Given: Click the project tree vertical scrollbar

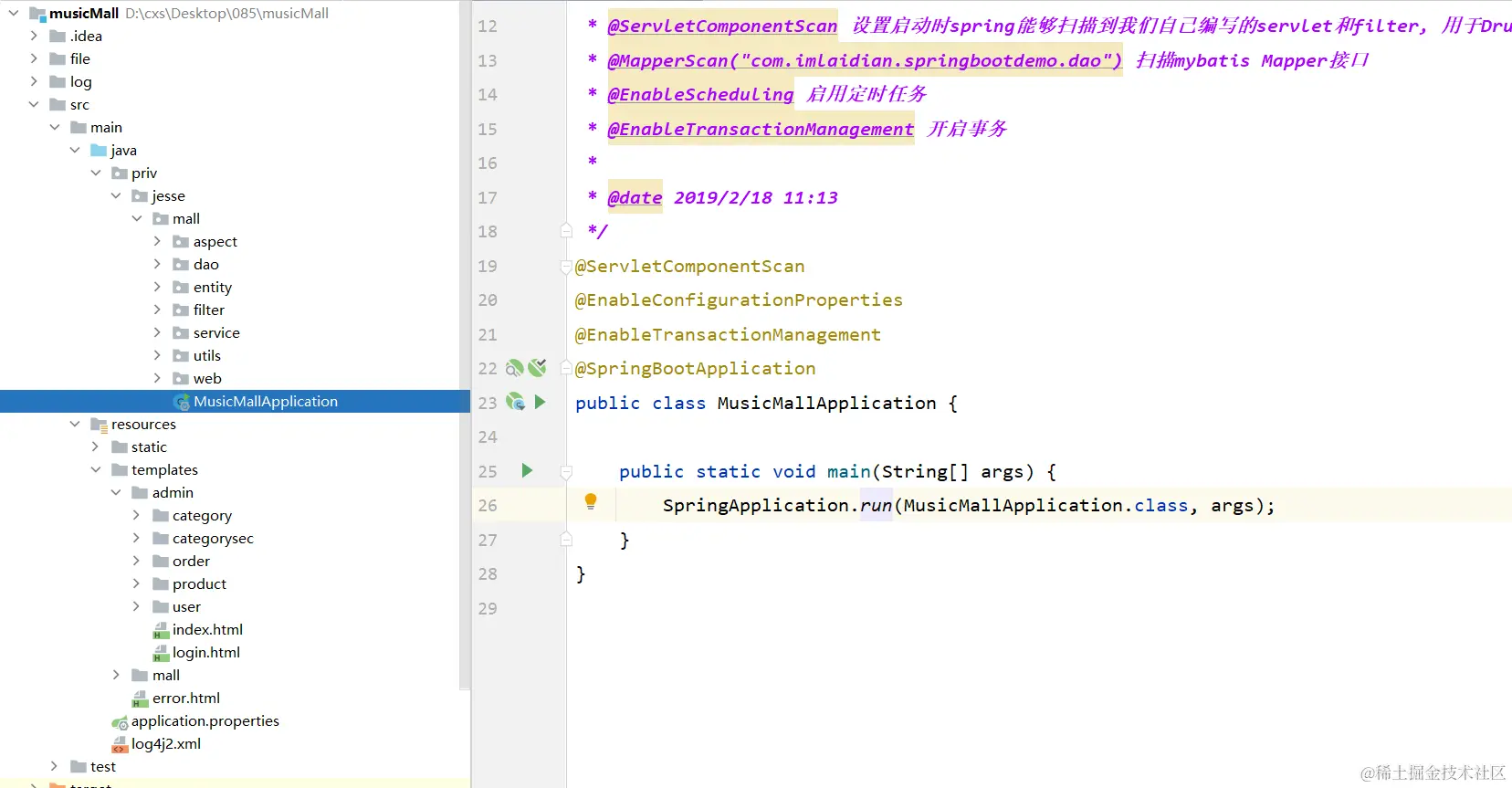Looking at the screenshot, I should (x=465, y=345).
